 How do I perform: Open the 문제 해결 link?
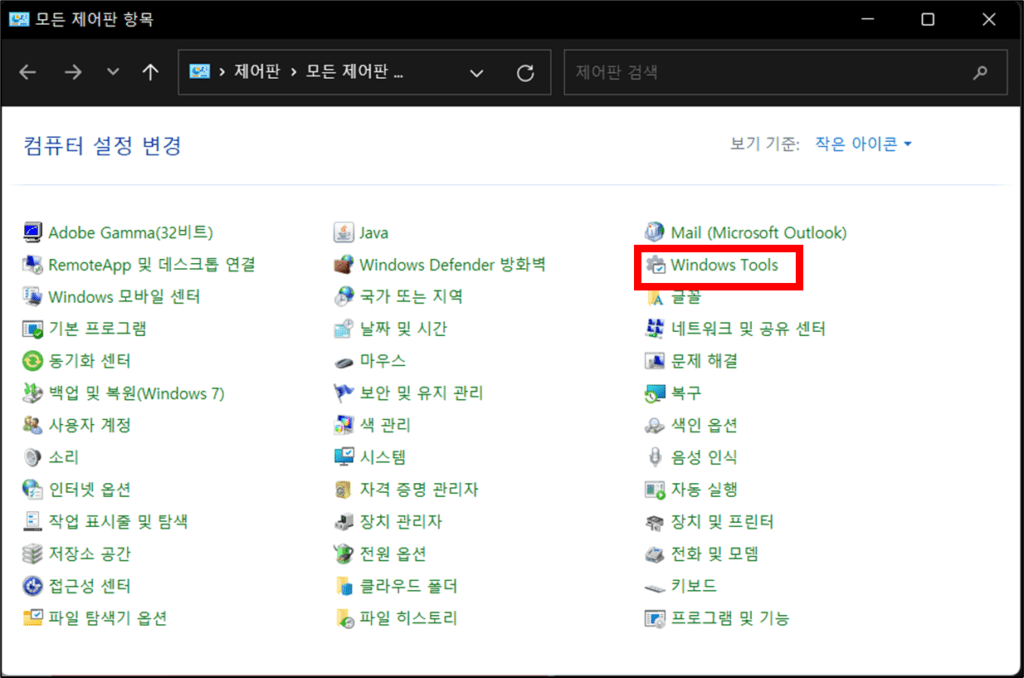[705, 361]
